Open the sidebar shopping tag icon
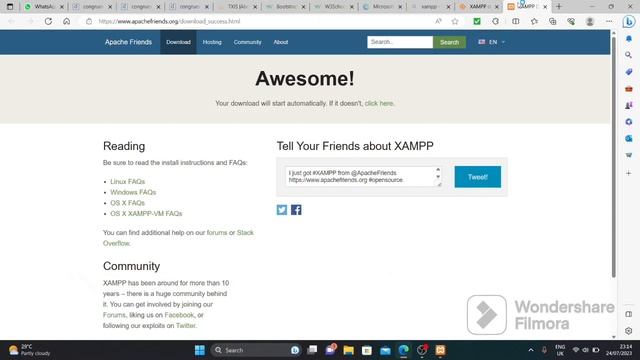This screenshot has width=640, height=360. [629, 72]
